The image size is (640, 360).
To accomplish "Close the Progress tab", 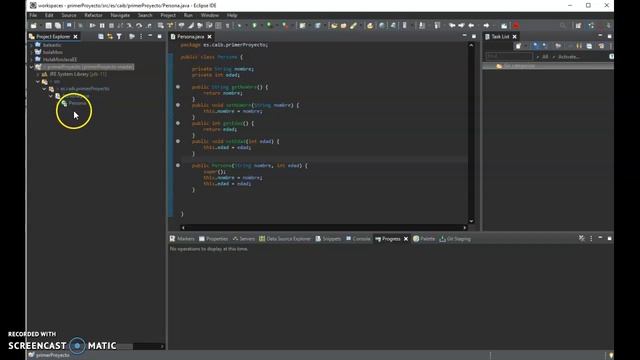I will 406,239.
